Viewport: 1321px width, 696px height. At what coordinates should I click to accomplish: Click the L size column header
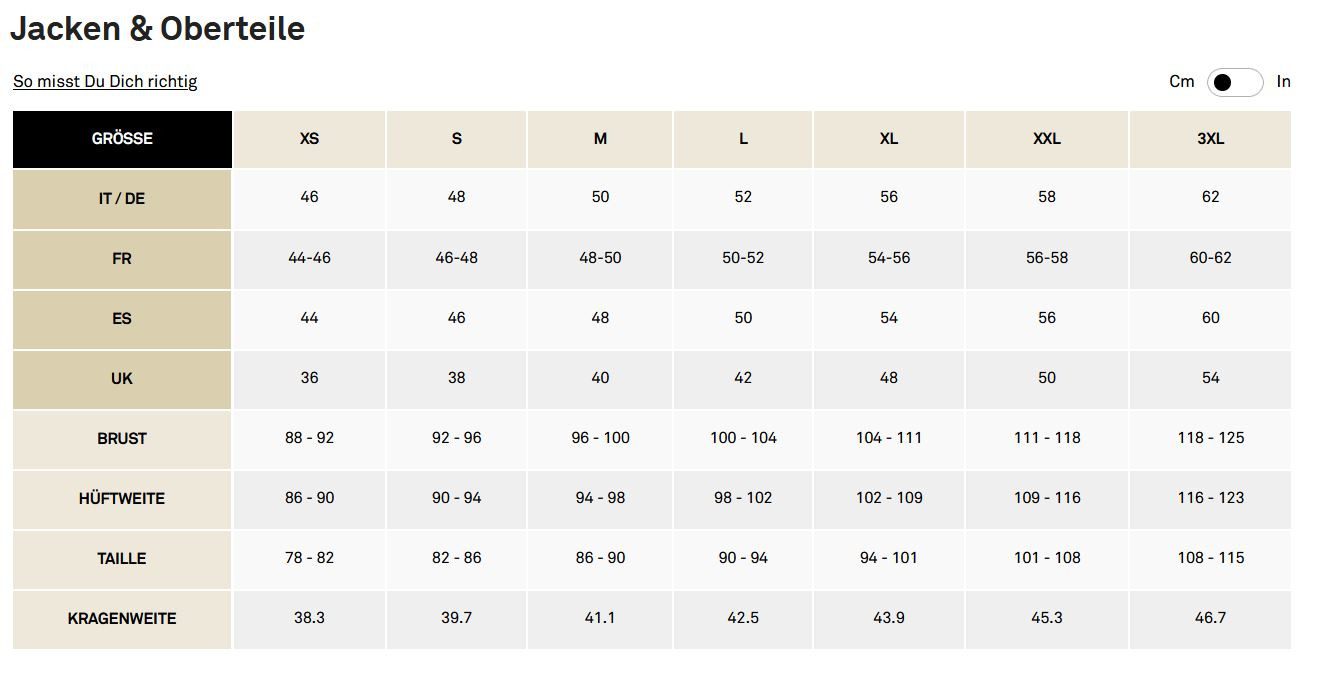click(743, 139)
